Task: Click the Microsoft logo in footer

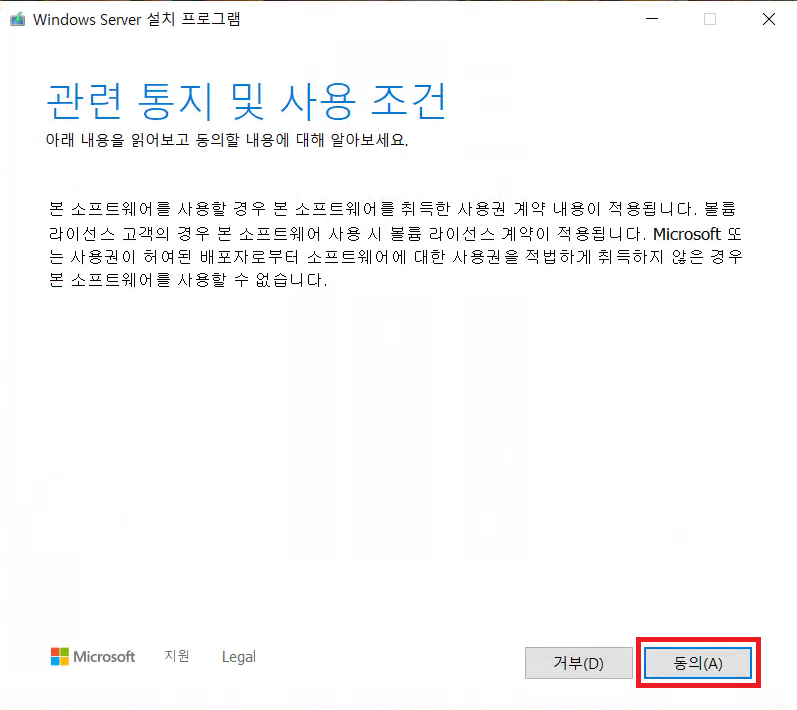Action: coord(93,656)
